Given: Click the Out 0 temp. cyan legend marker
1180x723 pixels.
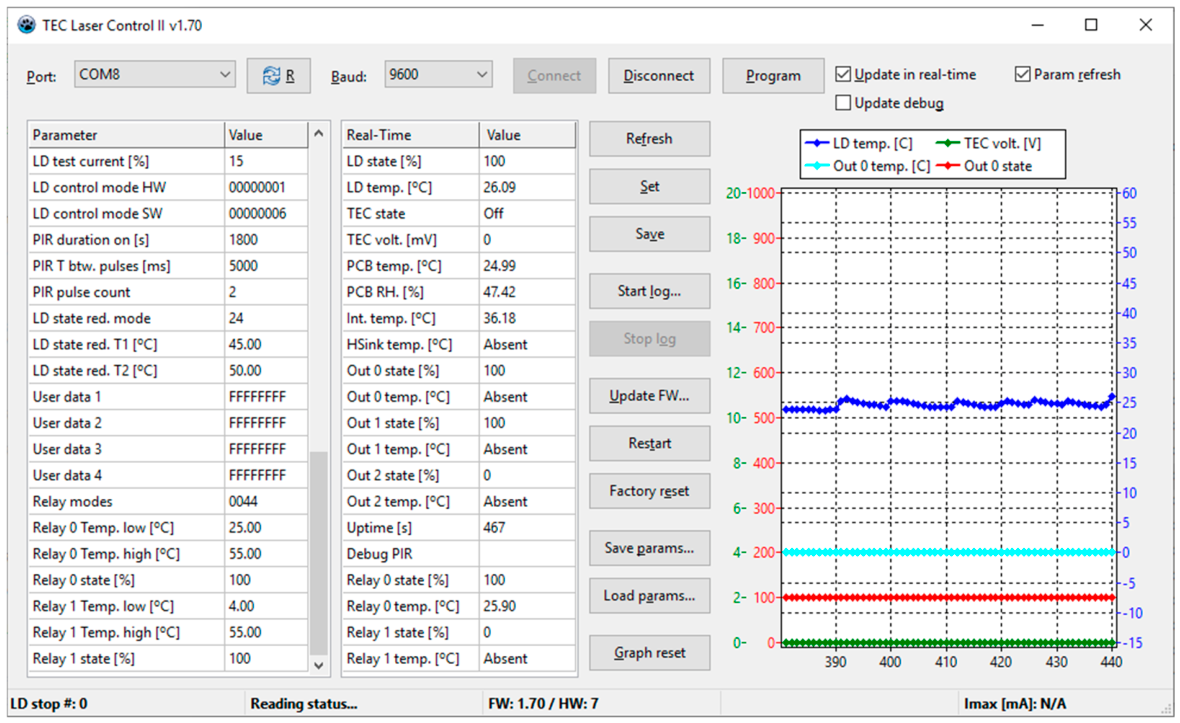Looking at the screenshot, I should click(817, 166).
